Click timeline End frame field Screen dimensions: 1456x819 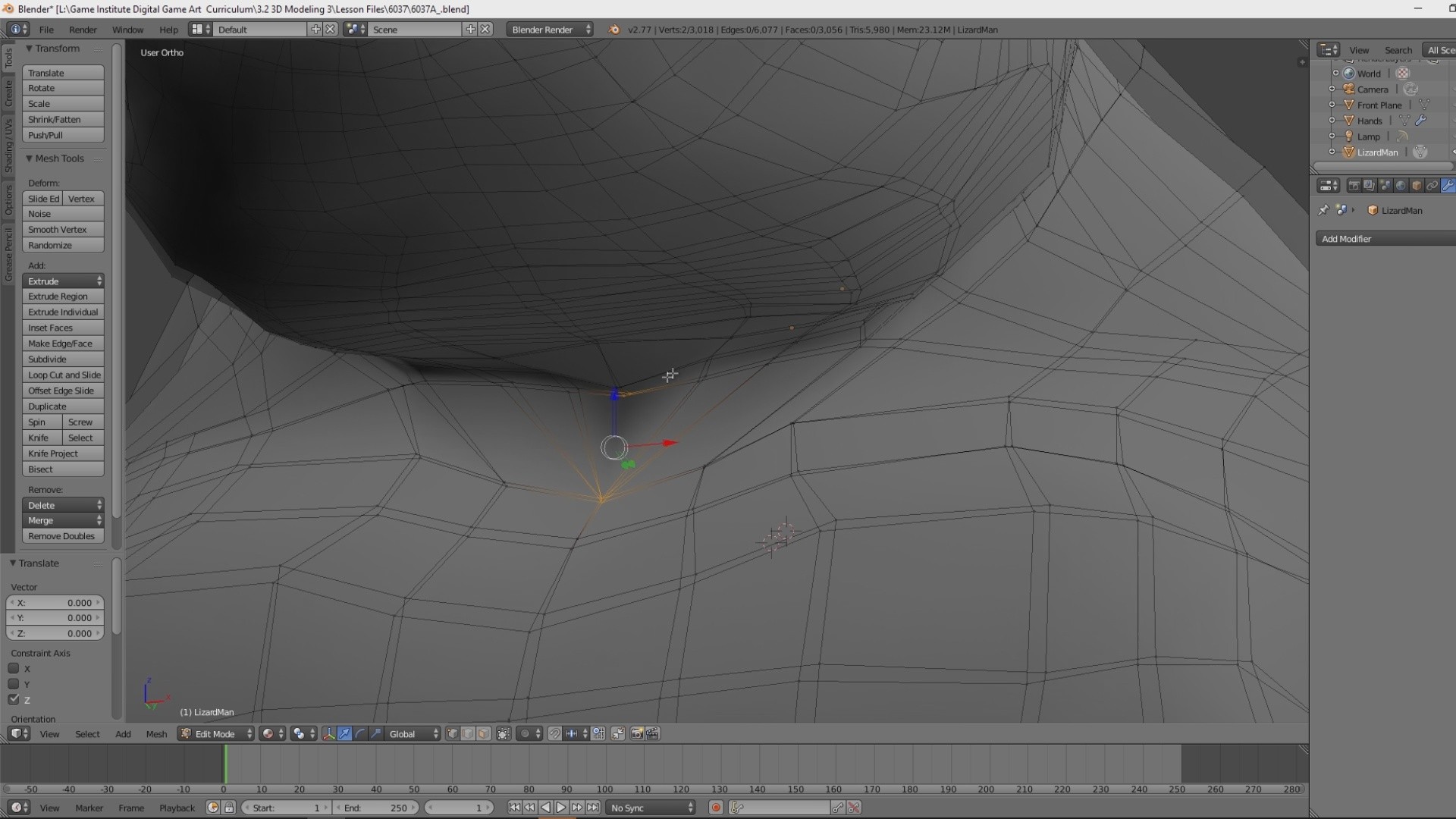click(375, 808)
